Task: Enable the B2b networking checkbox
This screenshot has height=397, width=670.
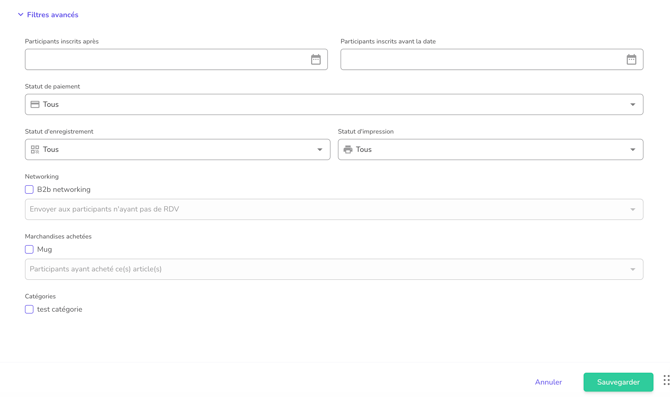Action: point(29,189)
